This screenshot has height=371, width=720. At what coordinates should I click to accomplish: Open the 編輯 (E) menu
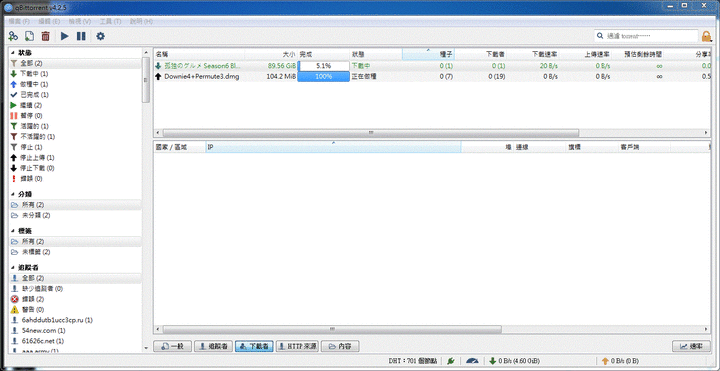click(x=49, y=22)
